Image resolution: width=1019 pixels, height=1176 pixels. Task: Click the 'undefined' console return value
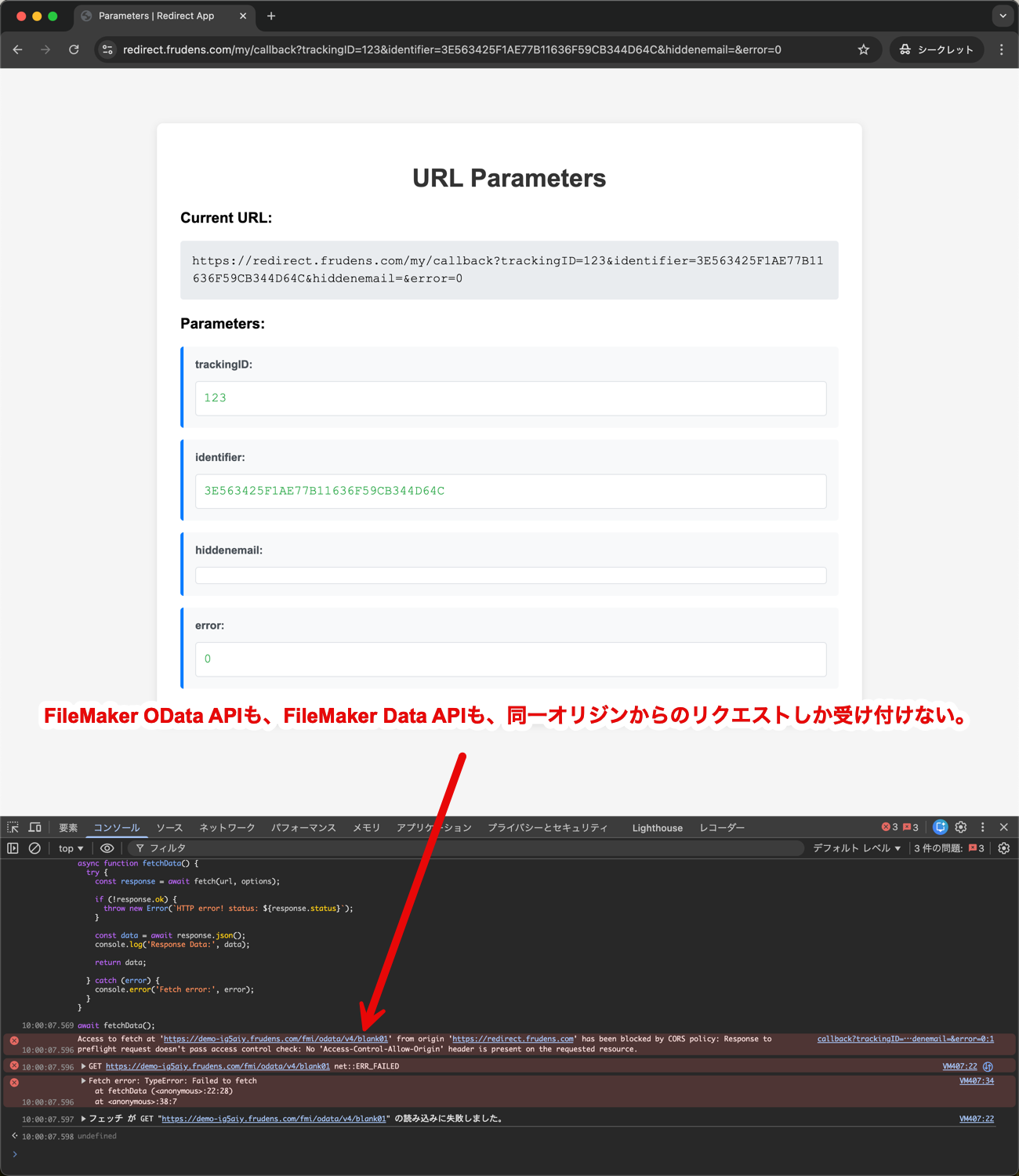[97, 1136]
